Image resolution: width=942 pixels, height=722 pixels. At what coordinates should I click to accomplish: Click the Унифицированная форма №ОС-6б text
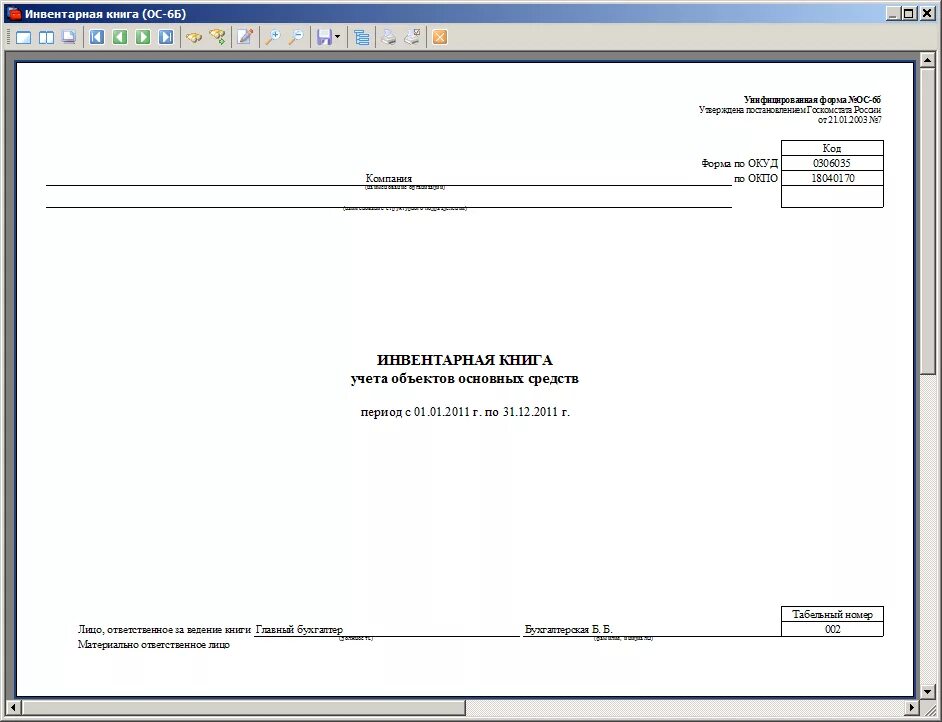[812, 100]
